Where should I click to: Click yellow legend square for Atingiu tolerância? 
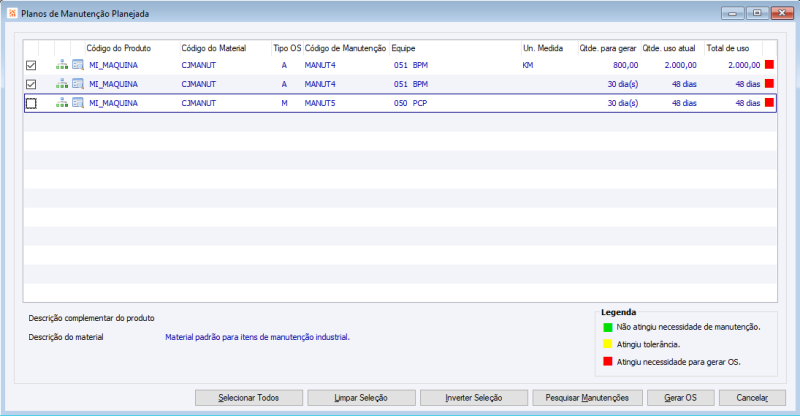[608, 344]
